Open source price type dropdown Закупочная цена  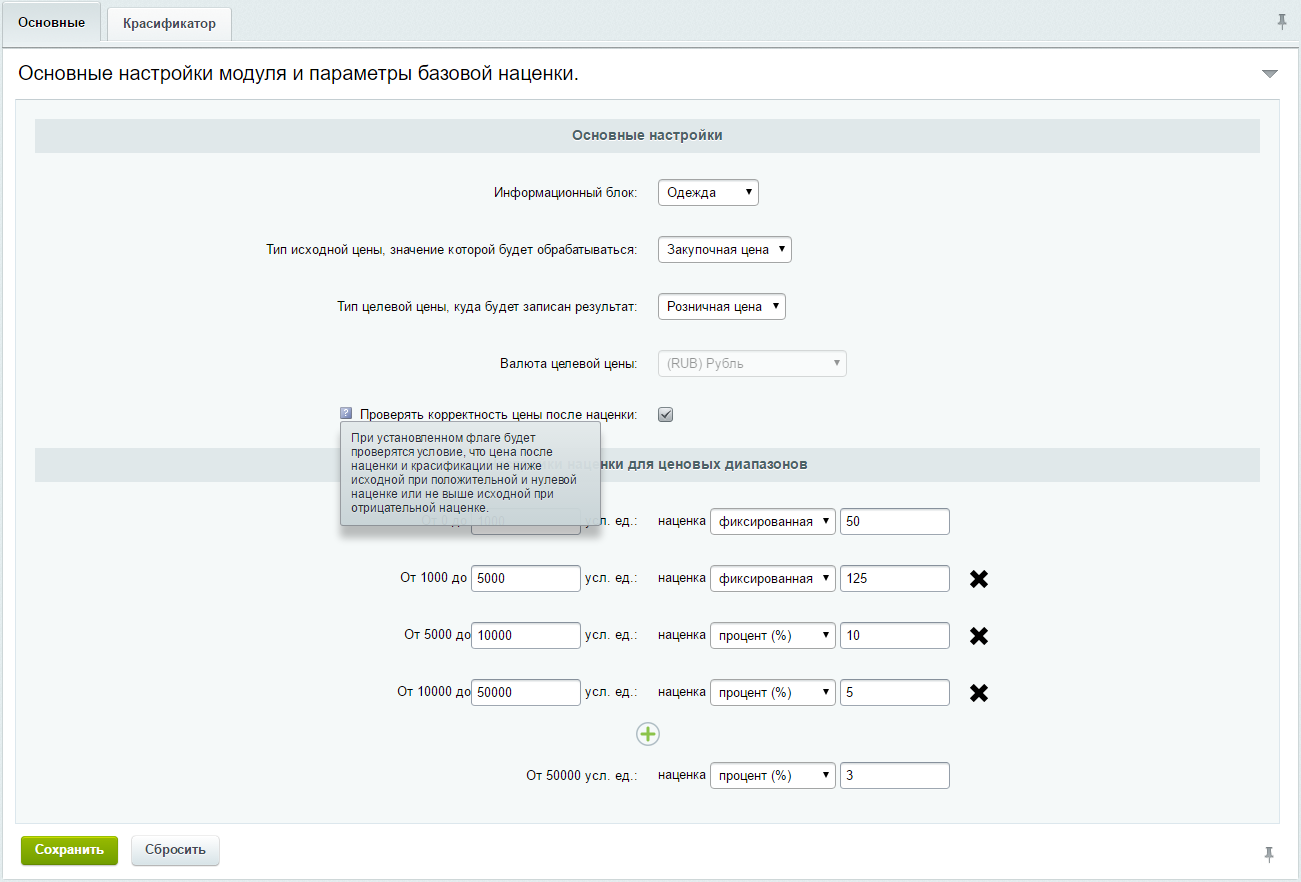point(724,250)
